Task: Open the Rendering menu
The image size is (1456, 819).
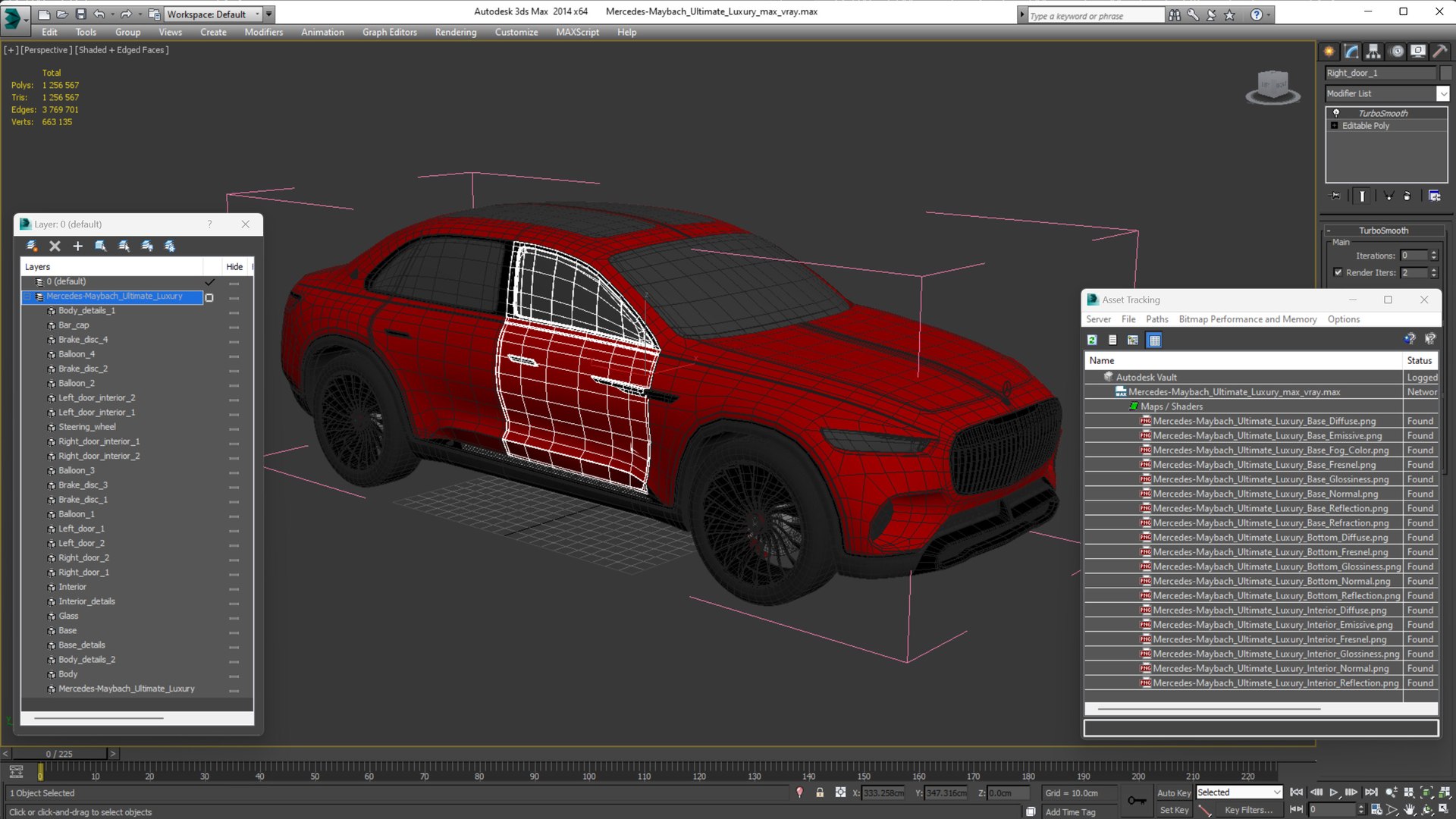Action: tap(456, 32)
